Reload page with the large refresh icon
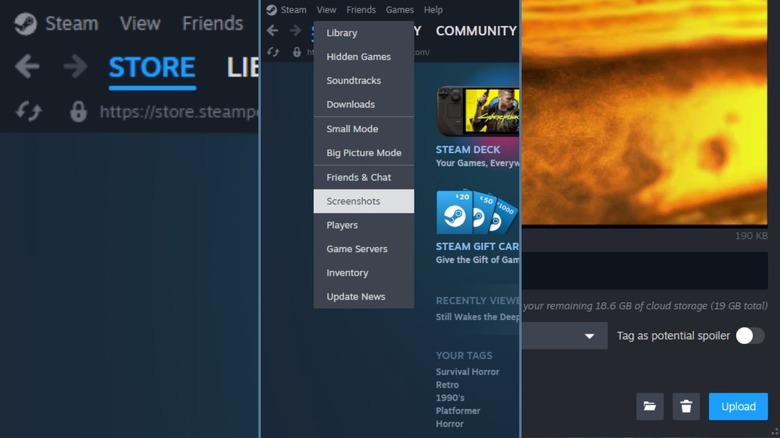 pyautogui.click(x=28, y=111)
